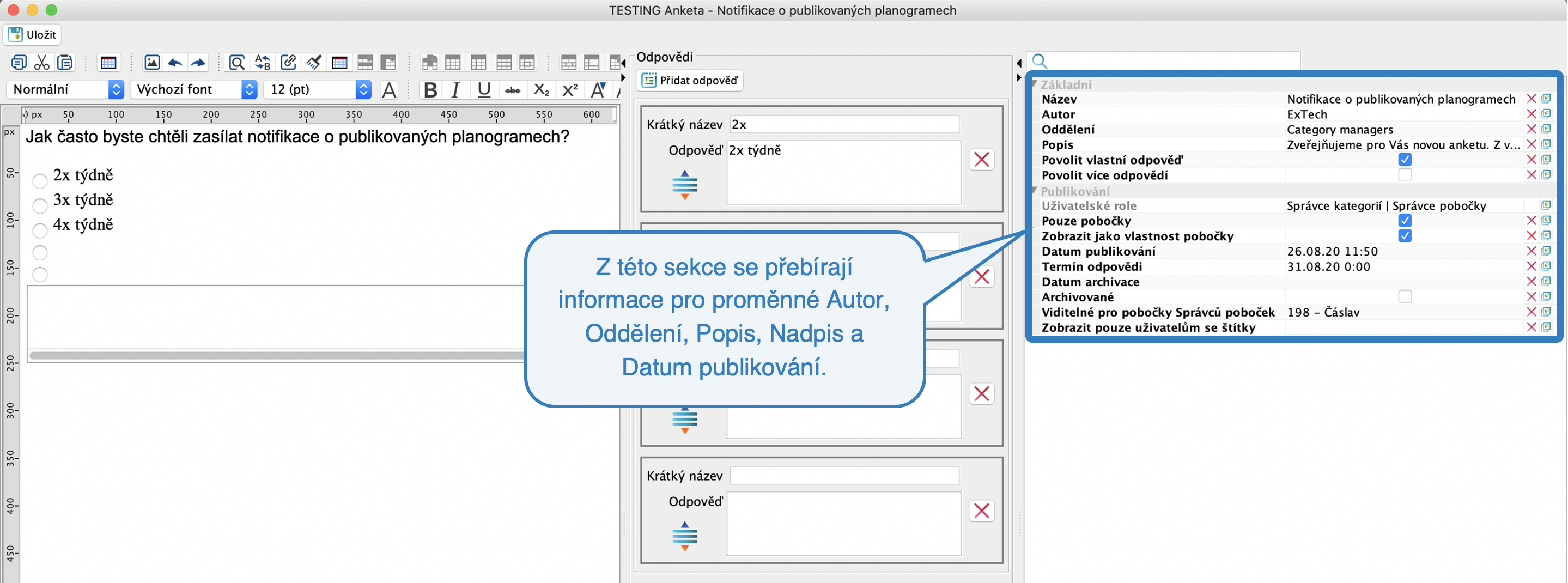Click the Odpověď text area with 2x týdně

(843, 173)
